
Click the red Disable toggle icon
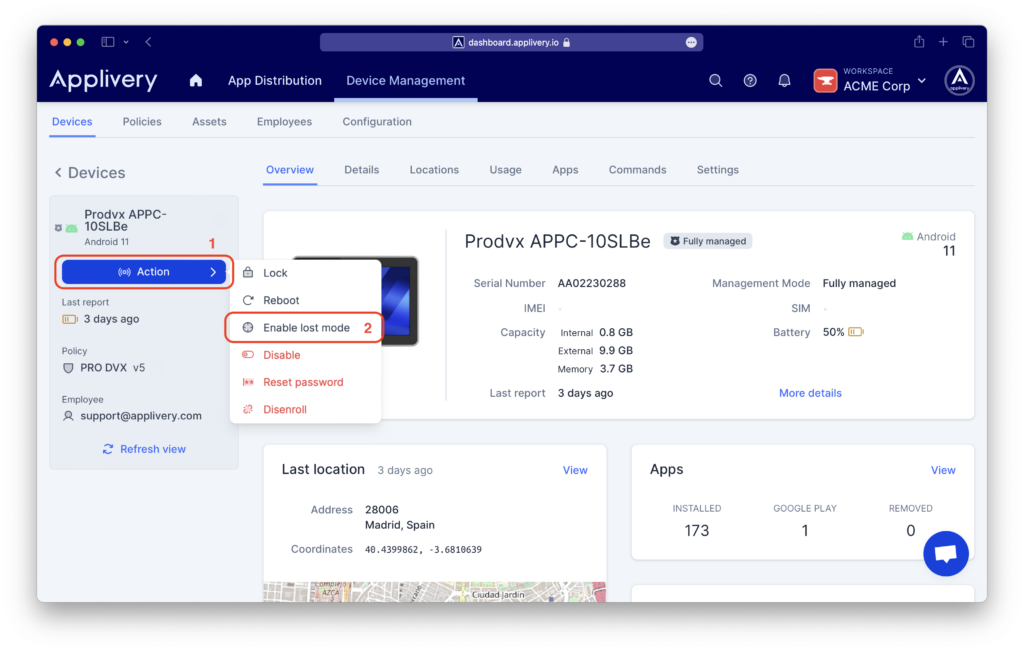tap(248, 355)
